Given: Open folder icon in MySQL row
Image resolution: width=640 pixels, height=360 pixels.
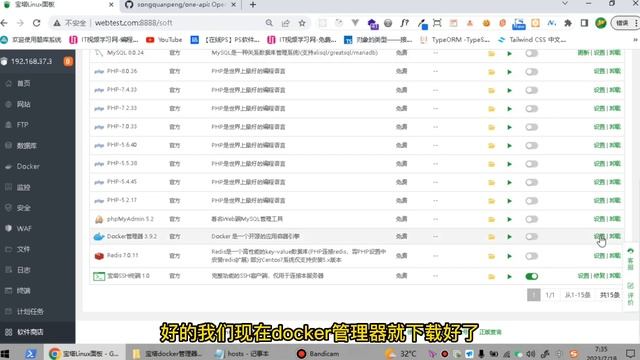Looking at the screenshot, I should click(491, 53).
